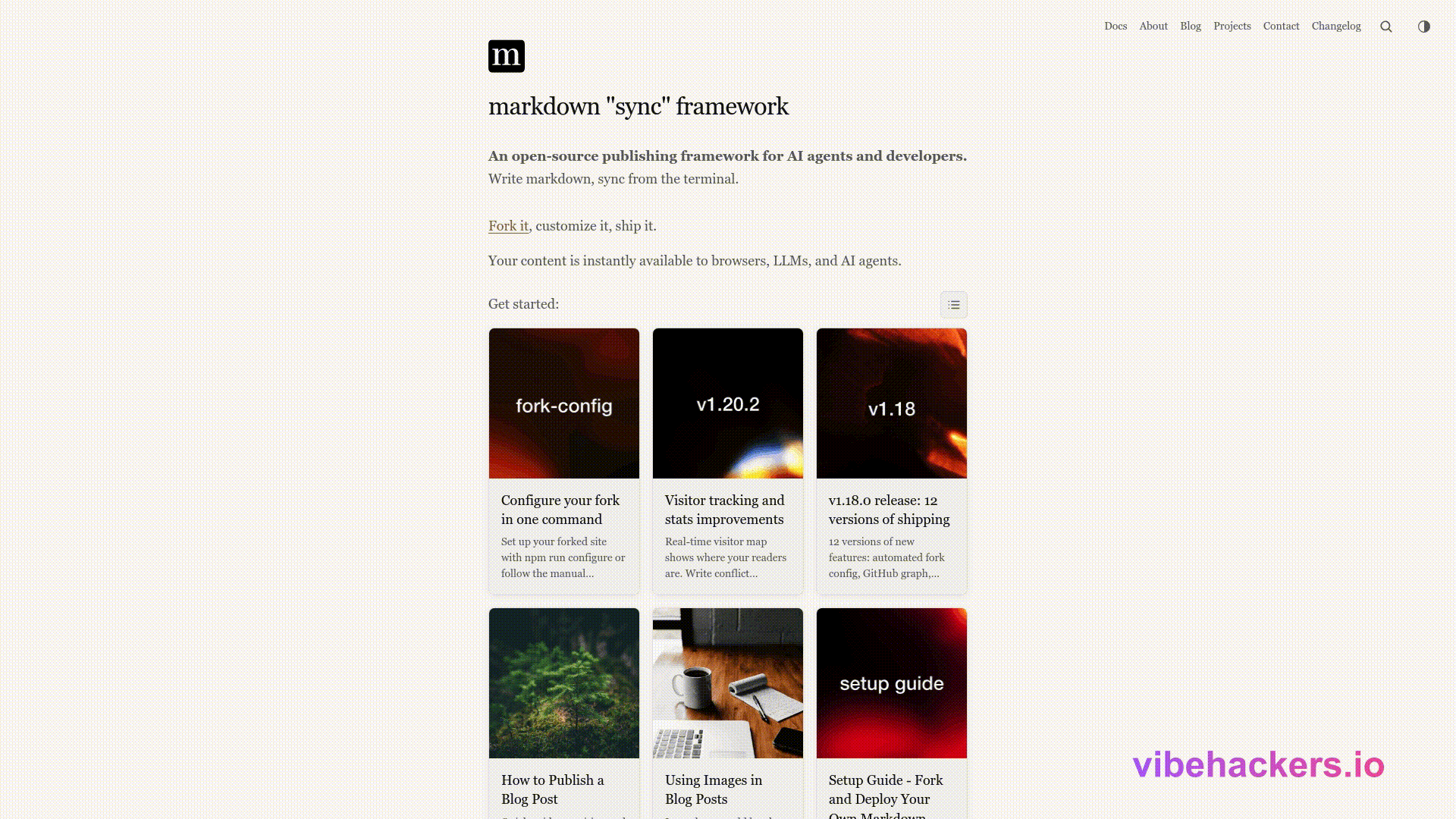Click the black 'm' site logo

click(x=506, y=56)
